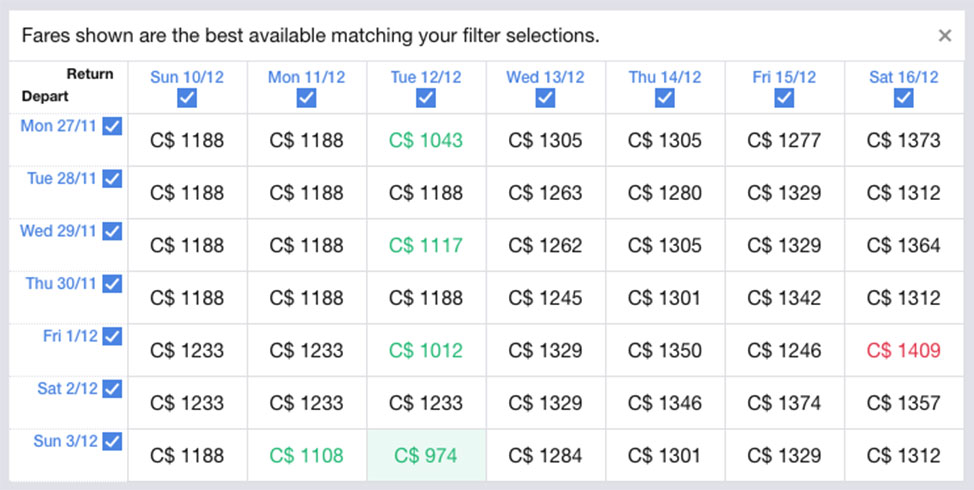Select the lowest fare C$ 974
Image resolution: width=974 pixels, height=490 pixels.
pyautogui.click(x=426, y=455)
